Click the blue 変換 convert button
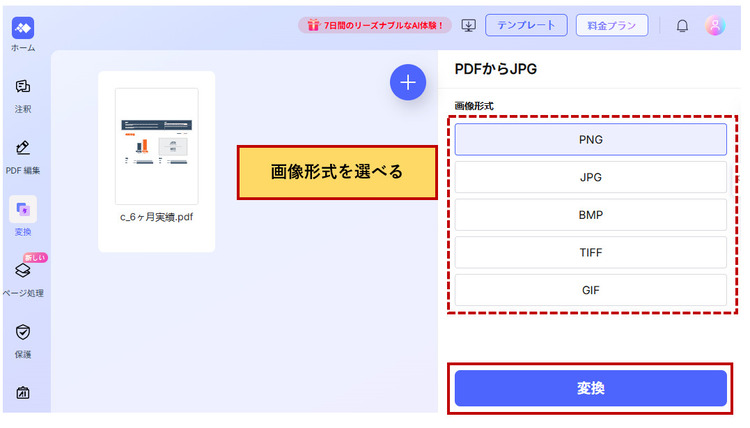 (x=591, y=388)
